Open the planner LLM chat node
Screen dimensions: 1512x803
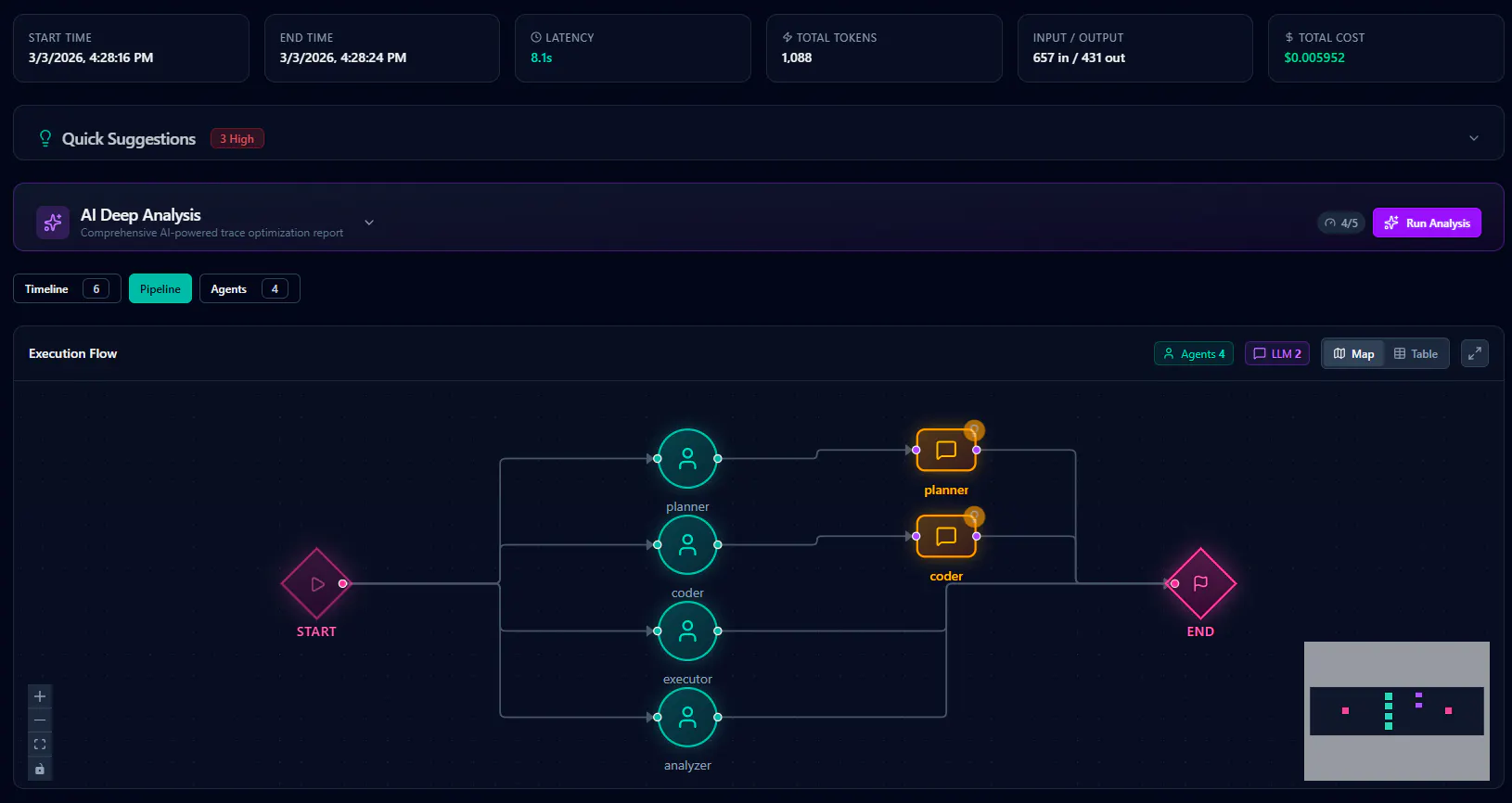tap(946, 450)
